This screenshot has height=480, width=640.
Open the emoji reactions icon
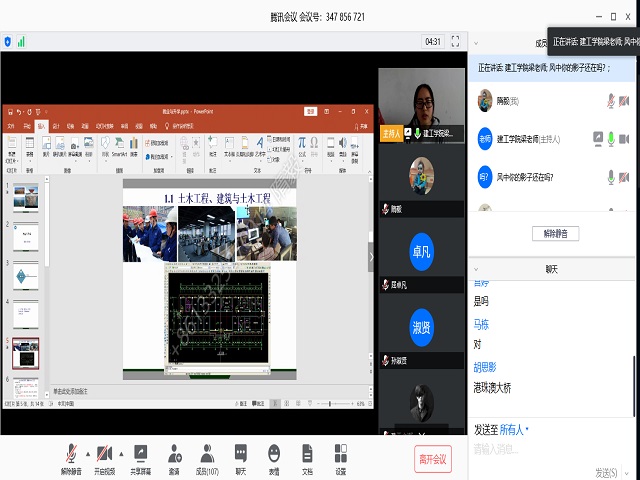point(274,455)
